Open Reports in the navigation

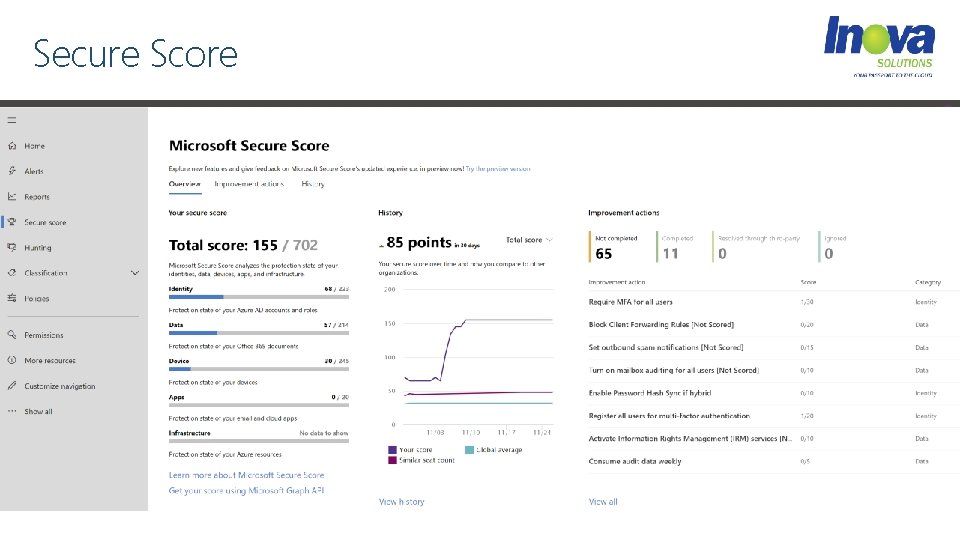pyautogui.click(x=37, y=197)
